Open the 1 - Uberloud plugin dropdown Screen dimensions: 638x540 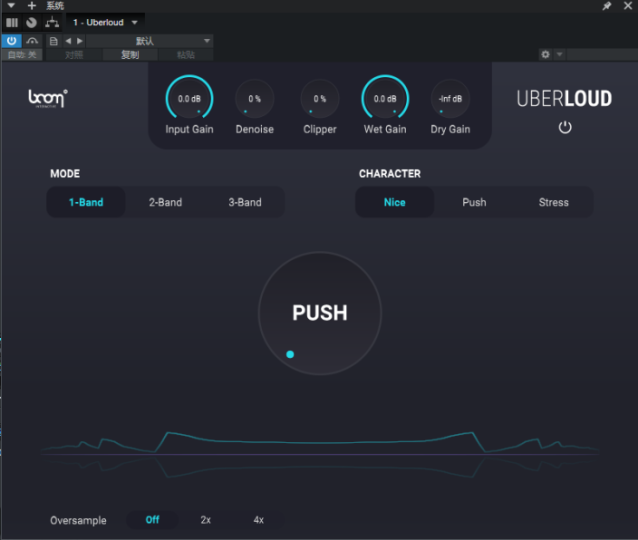tap(106, 22)
